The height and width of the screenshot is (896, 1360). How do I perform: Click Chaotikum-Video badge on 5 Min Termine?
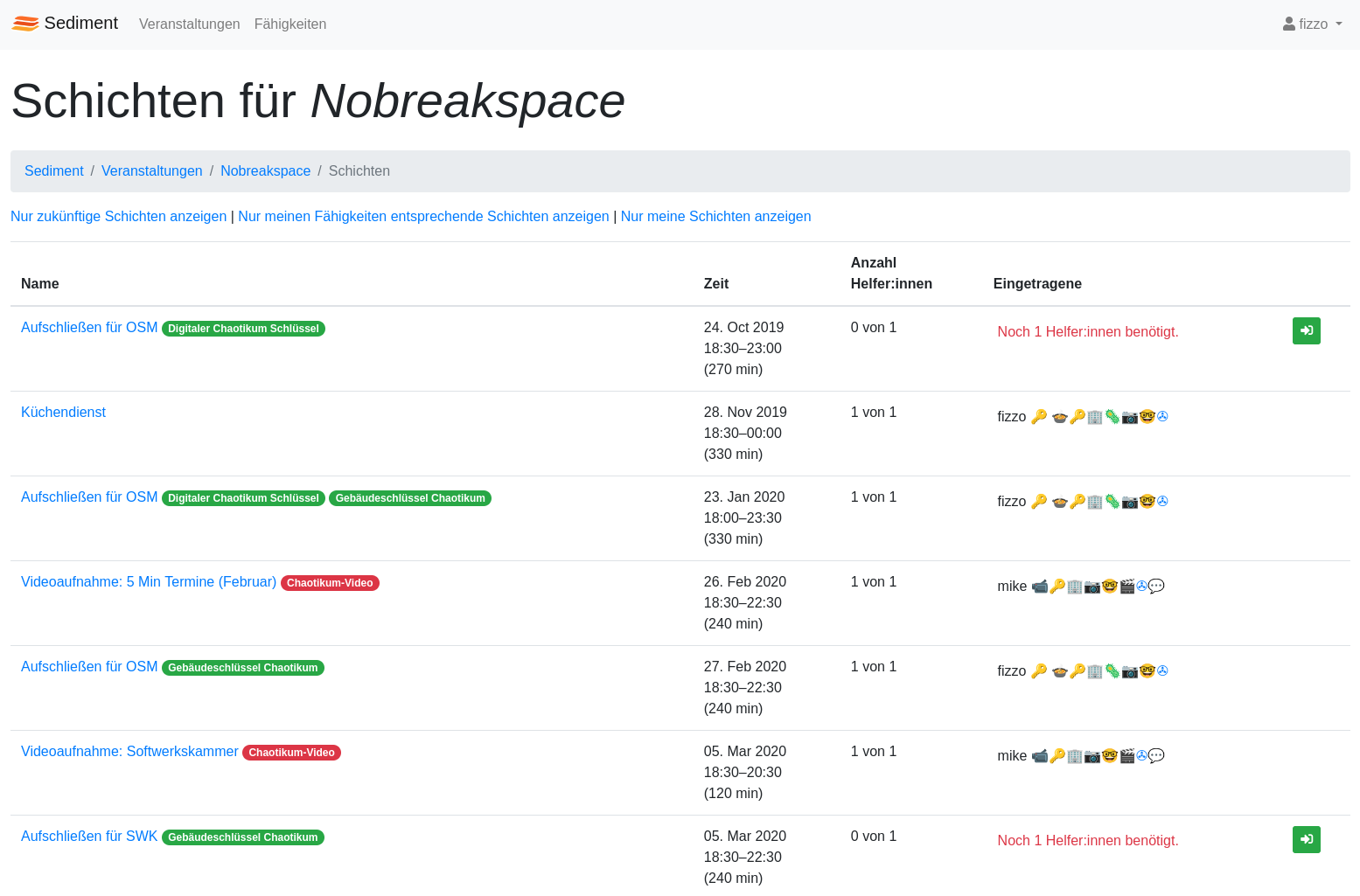pos(330,583)
